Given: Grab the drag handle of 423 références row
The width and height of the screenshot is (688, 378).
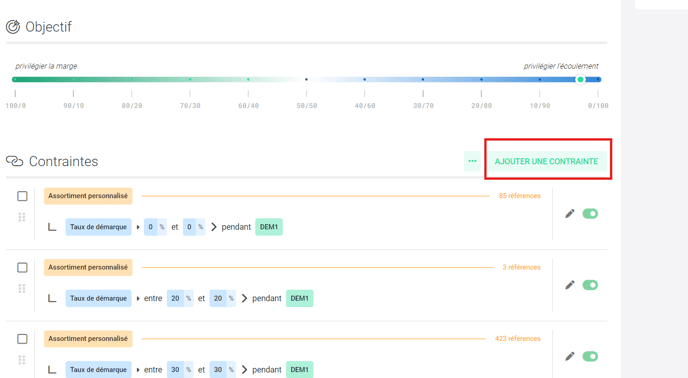Looking at the screenshot, I should click(22, 360).
